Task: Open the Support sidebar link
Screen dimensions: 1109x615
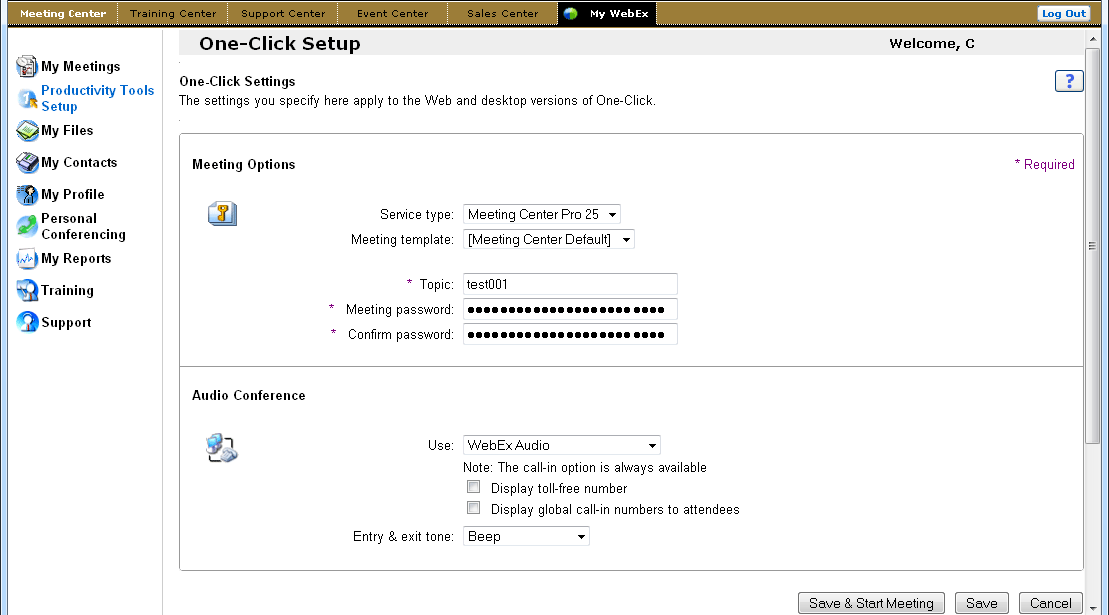Action: tap(66, 322)
